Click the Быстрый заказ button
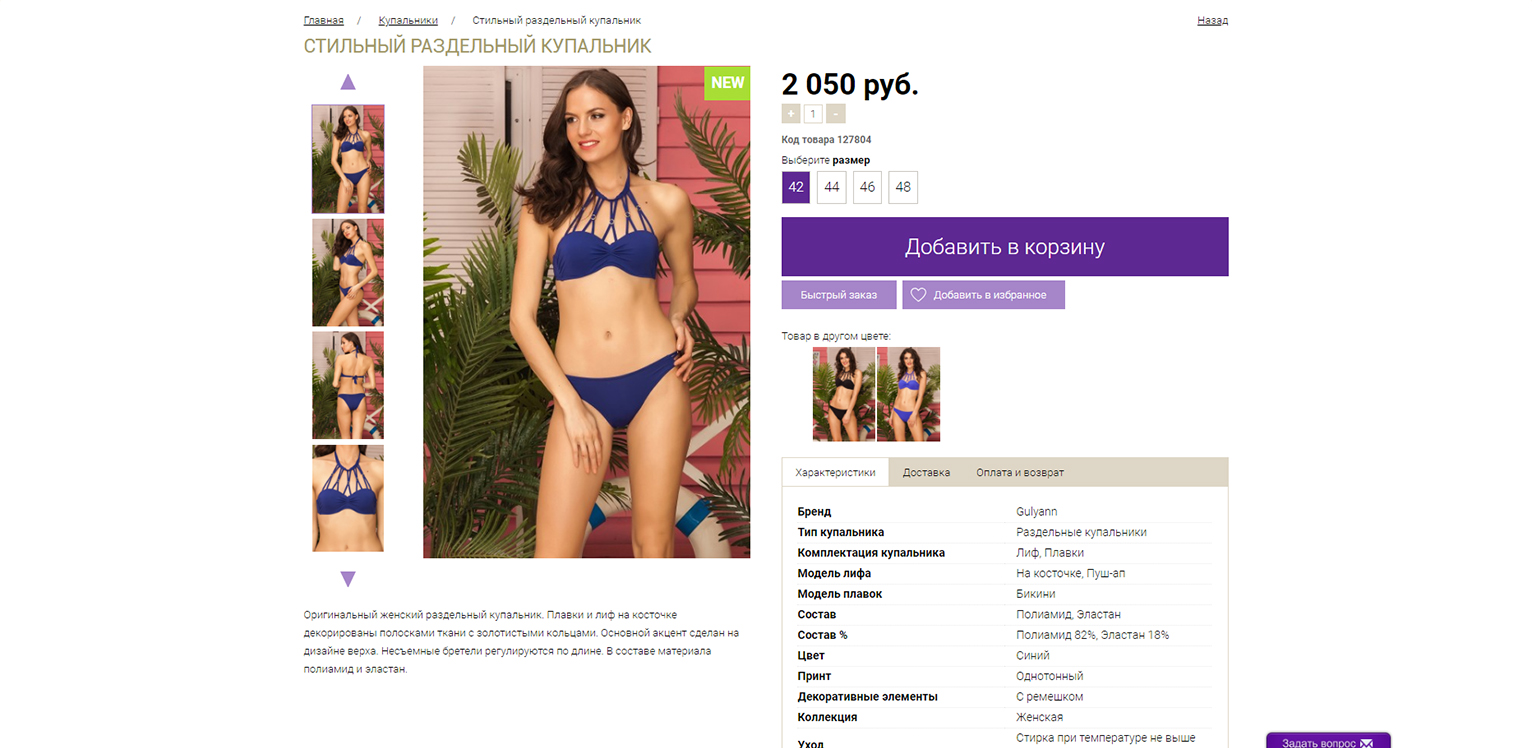This screenshot has width=1532, height=748. coord(839,295)
